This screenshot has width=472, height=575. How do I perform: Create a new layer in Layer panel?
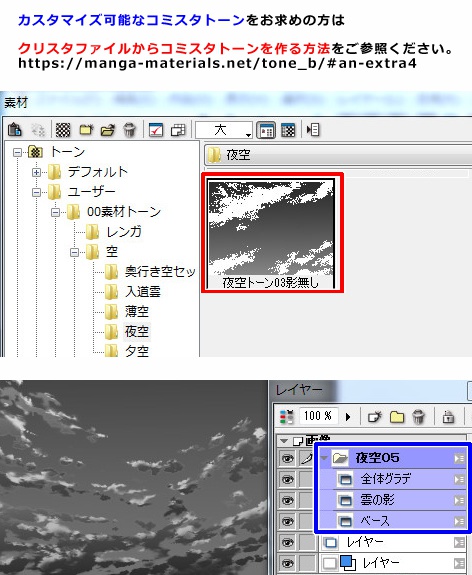tap(375, 417)
